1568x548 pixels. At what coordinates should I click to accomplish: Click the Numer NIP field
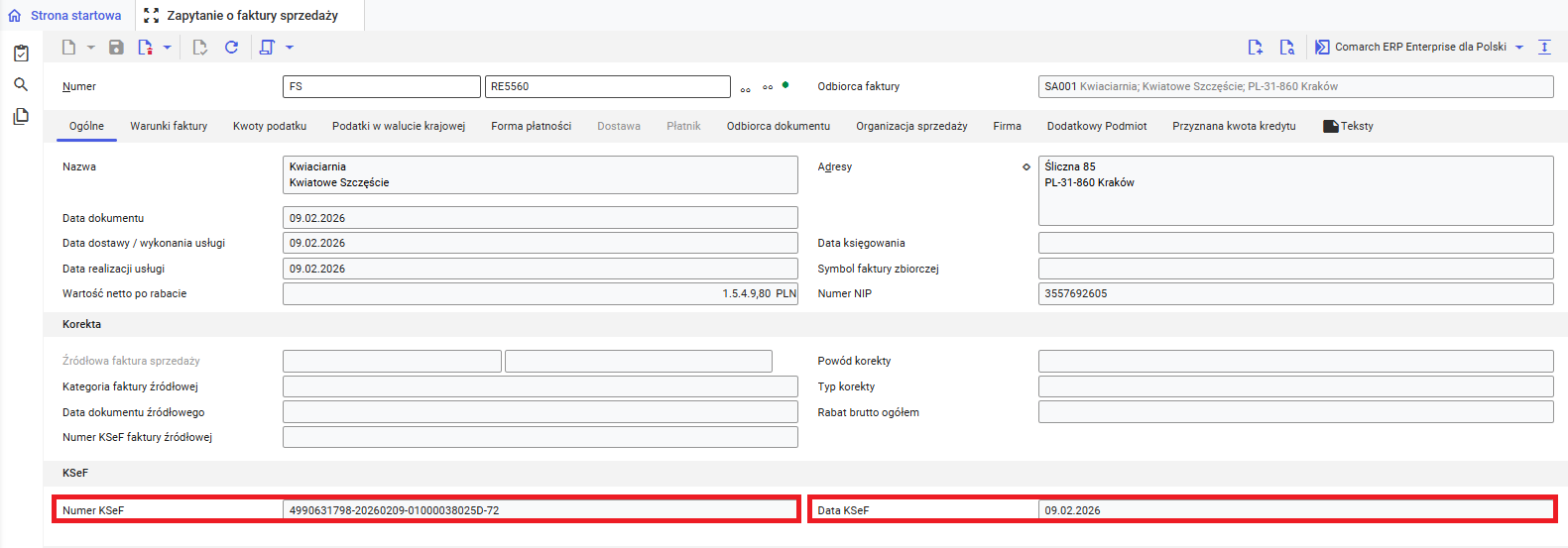point(1294,294)
